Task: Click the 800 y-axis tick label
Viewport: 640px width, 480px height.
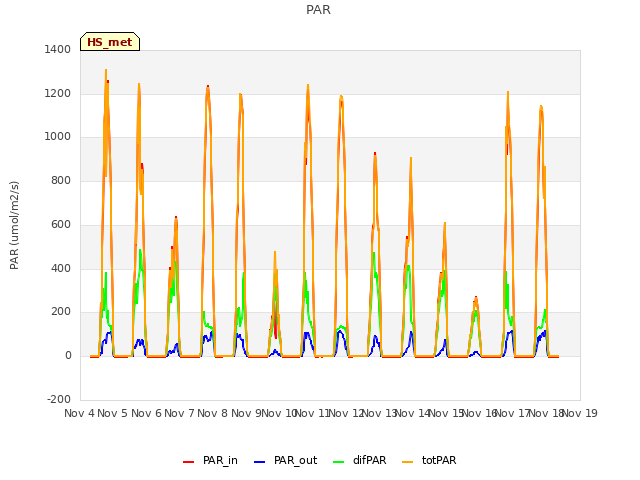Action: pyautogui.click(x=61, y=180)
